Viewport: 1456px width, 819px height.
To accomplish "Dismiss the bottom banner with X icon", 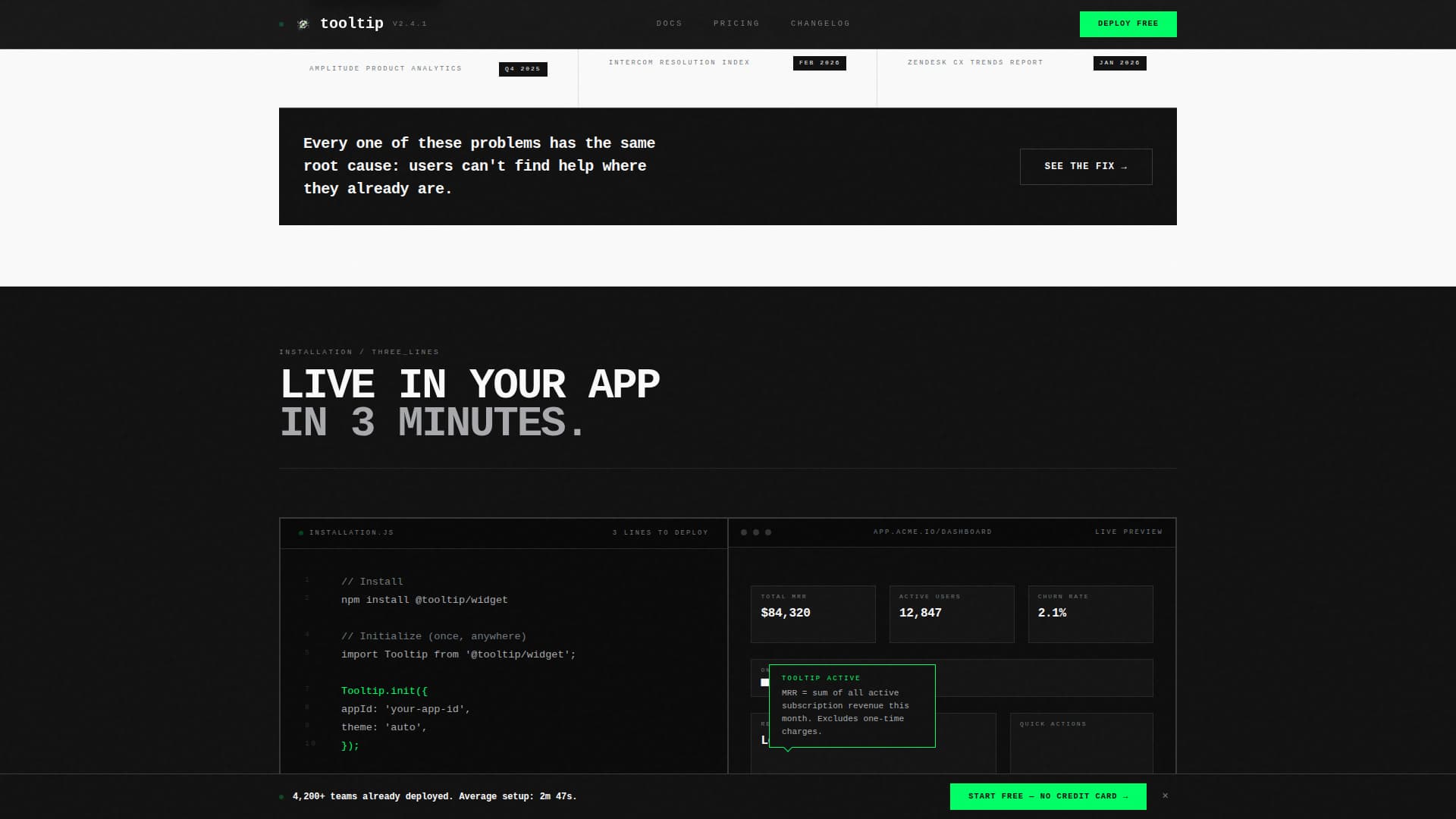I will [x=1166, y=795].
